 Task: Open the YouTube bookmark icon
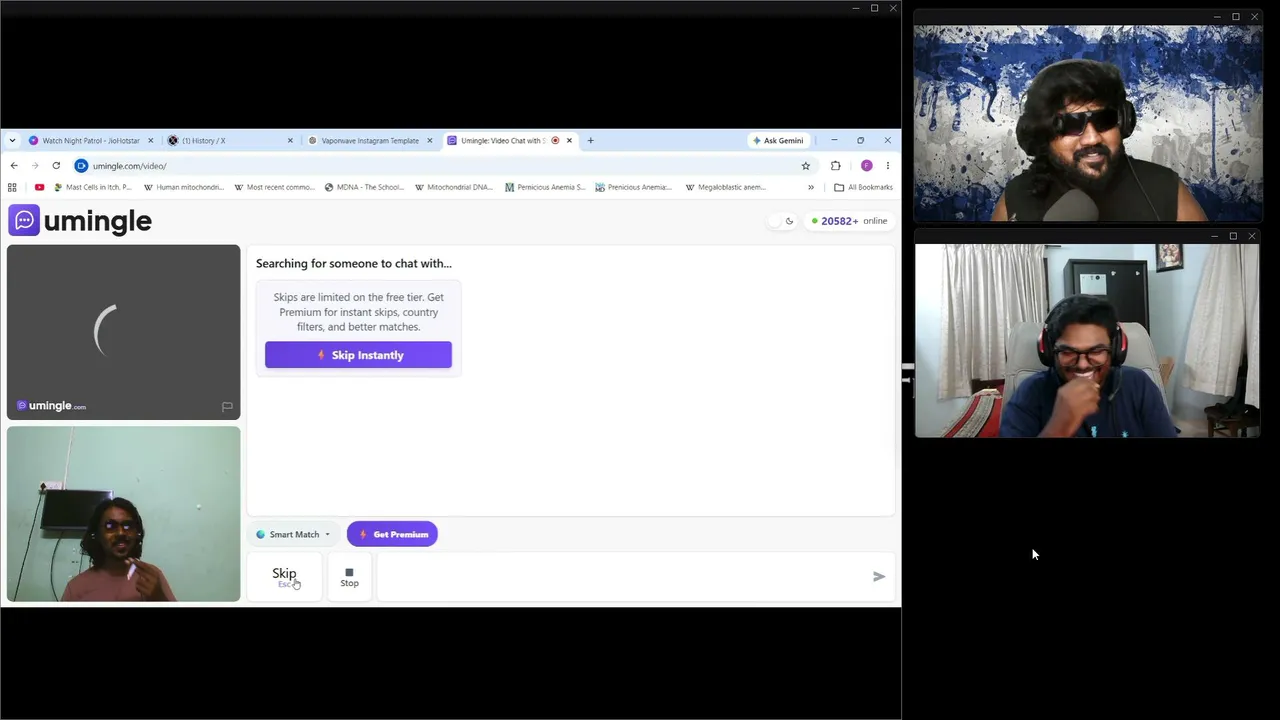pos(39,187)
